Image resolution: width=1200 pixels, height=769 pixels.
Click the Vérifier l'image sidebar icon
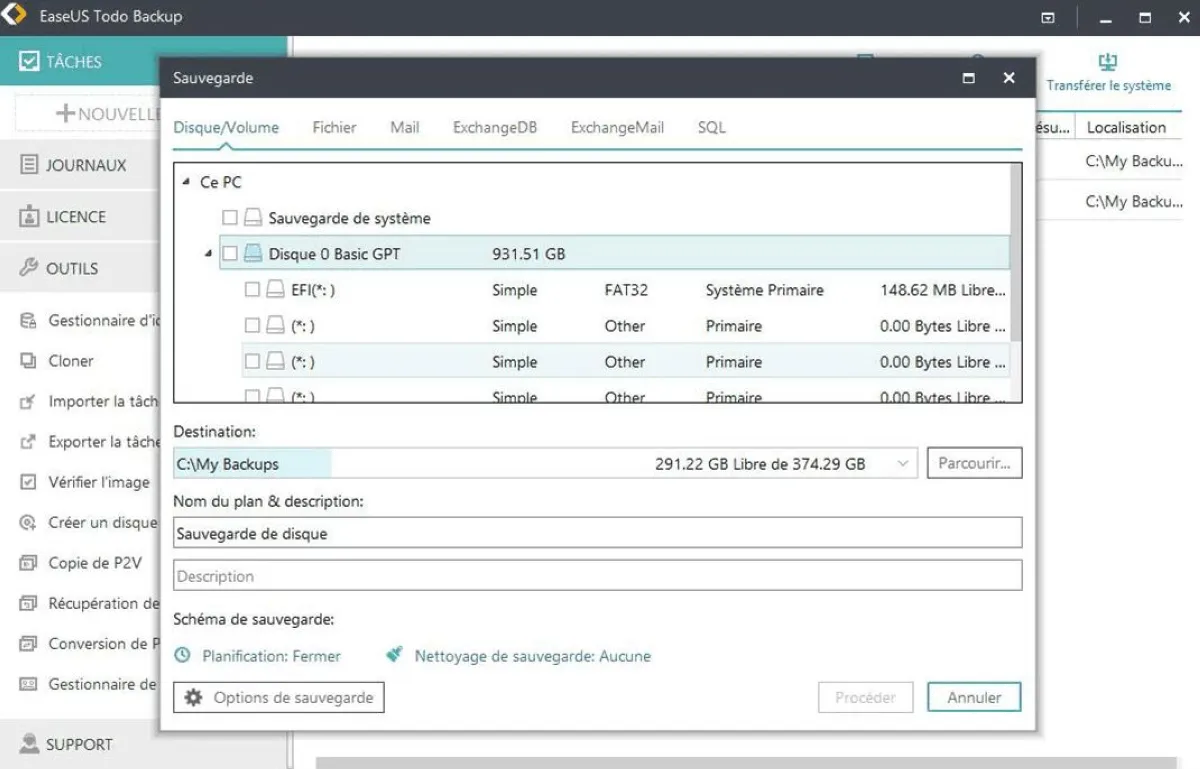click(x=29, y=482)
